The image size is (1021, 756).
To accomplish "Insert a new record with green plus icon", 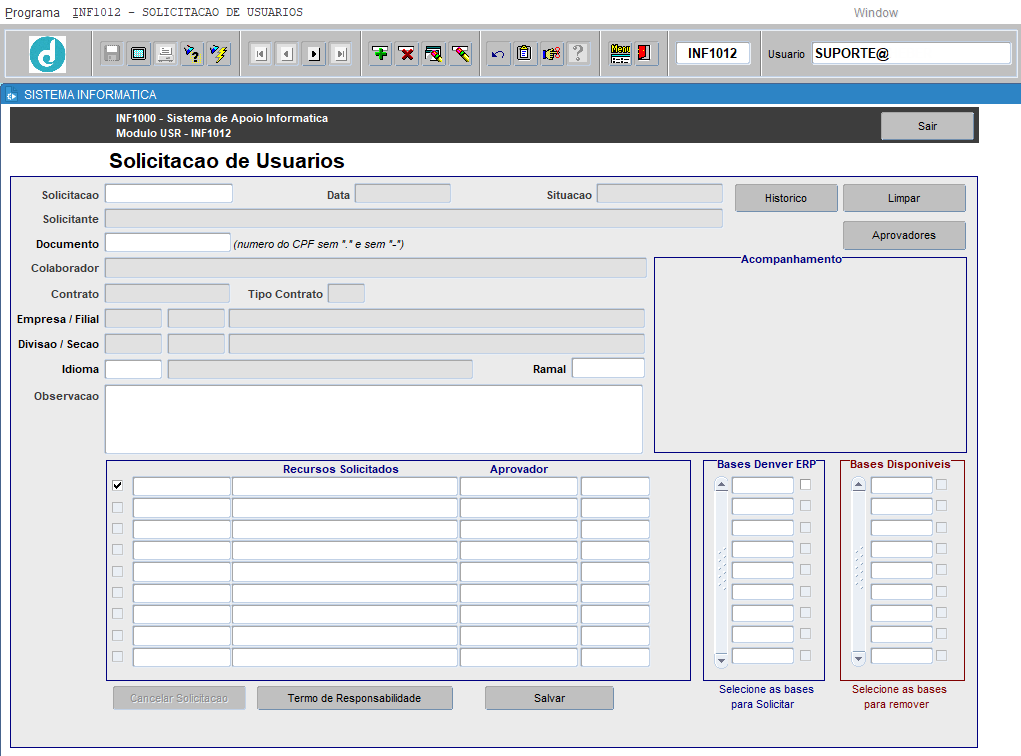I will [x=380, y=53].
